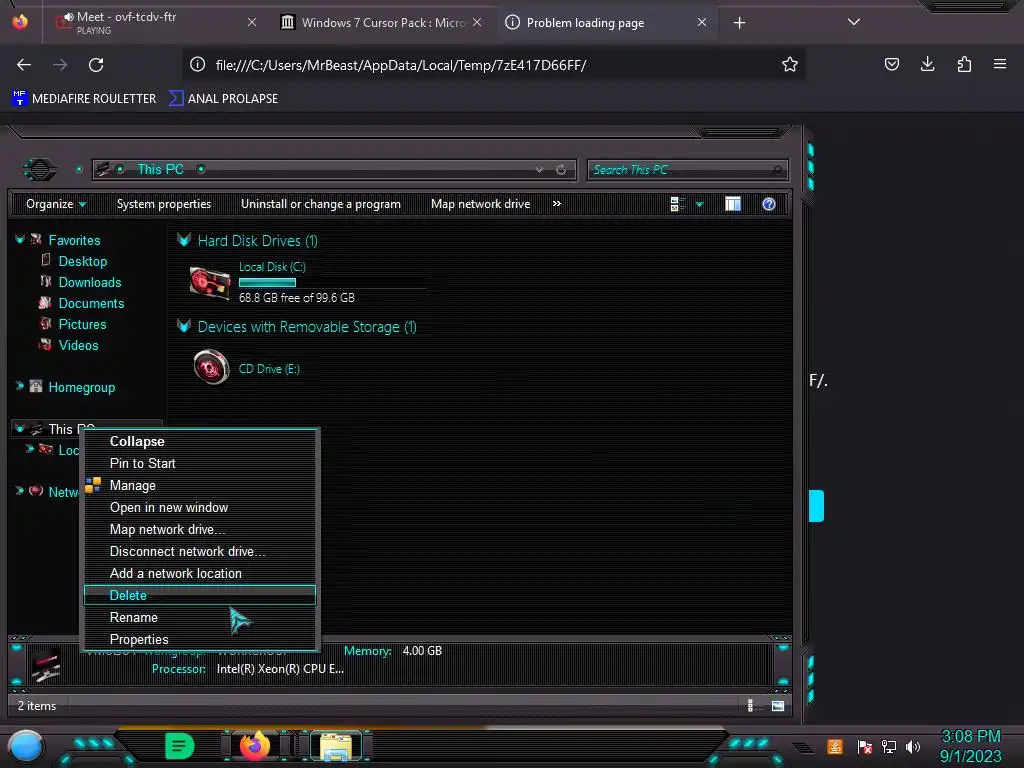Choose Collapse in the context menu
Screen dimensions: 1024x768
coord(200,441)
